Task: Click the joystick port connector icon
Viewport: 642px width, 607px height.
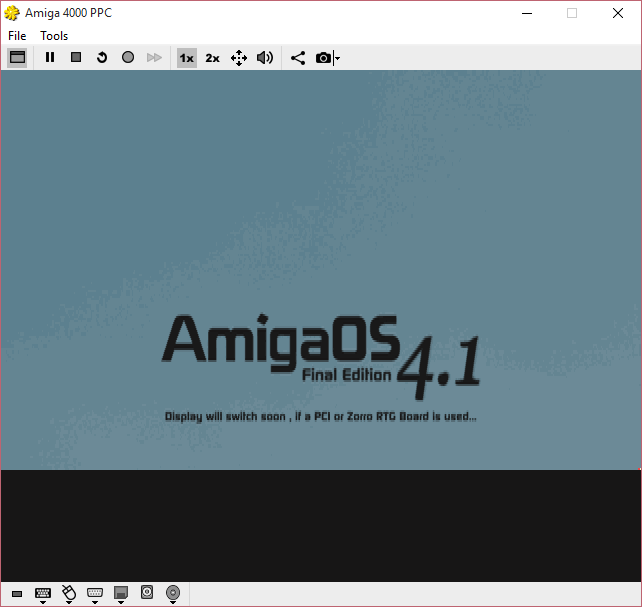Action: tap(95, 592)
